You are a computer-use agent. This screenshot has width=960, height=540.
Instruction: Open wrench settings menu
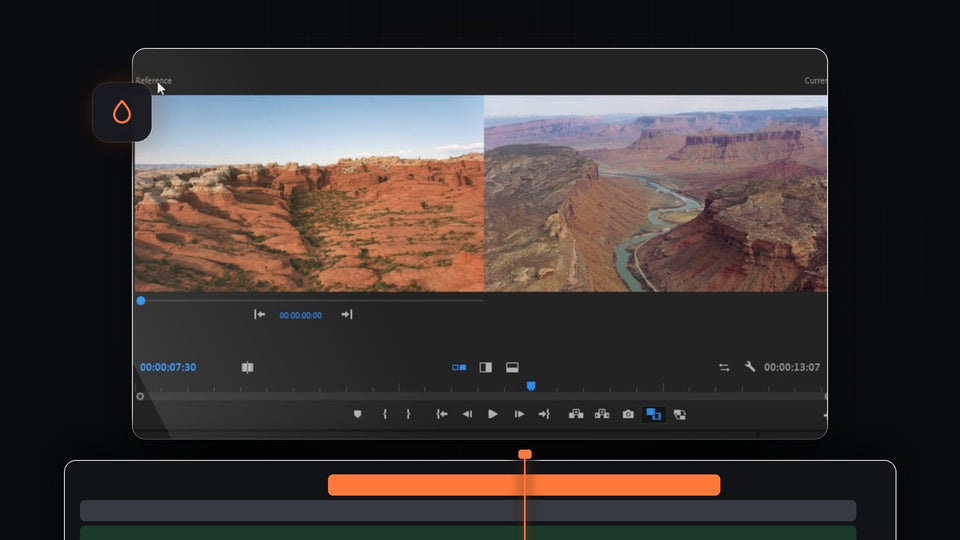(x=749, y=367)
